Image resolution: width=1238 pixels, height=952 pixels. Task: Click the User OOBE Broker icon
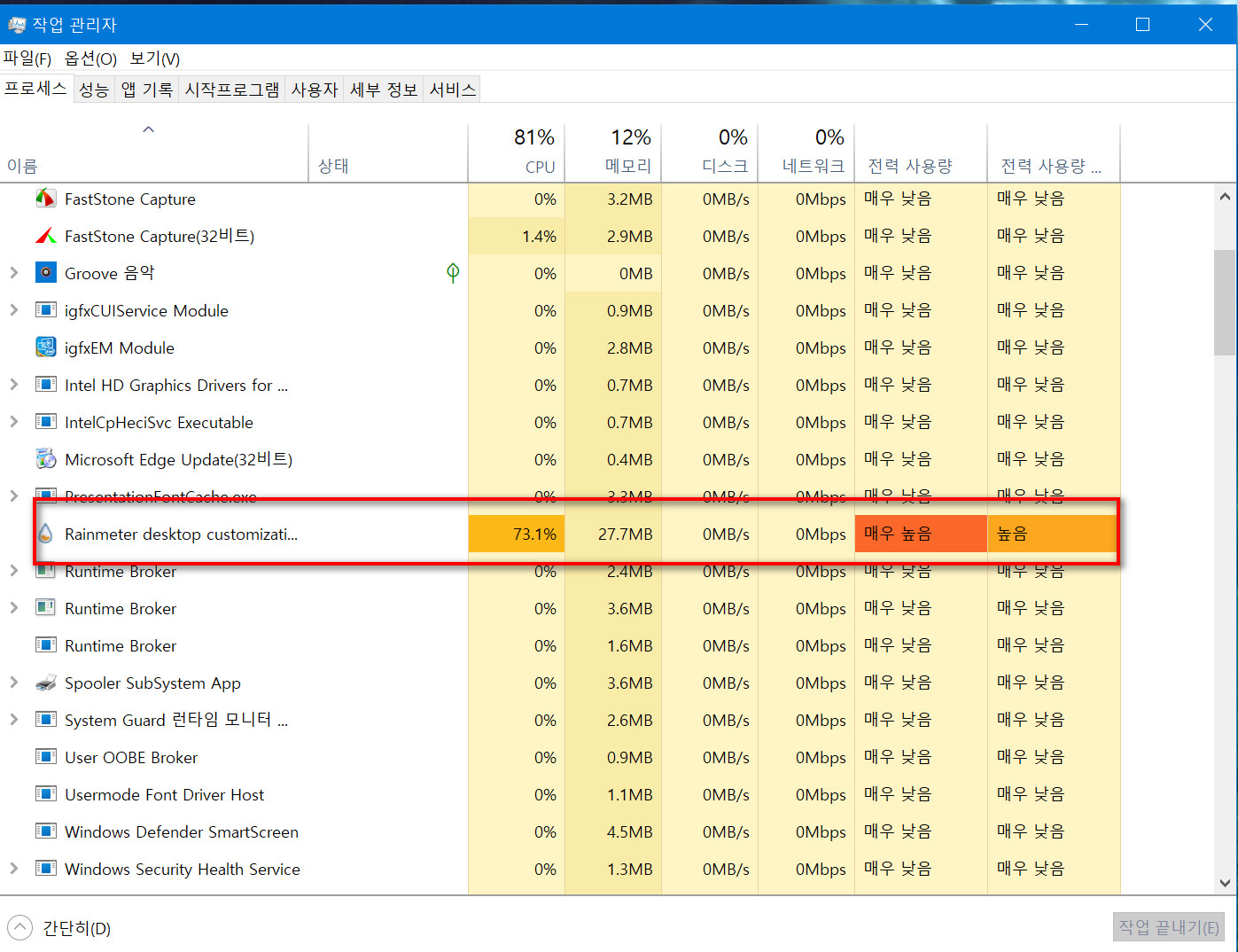click(45, 757)
